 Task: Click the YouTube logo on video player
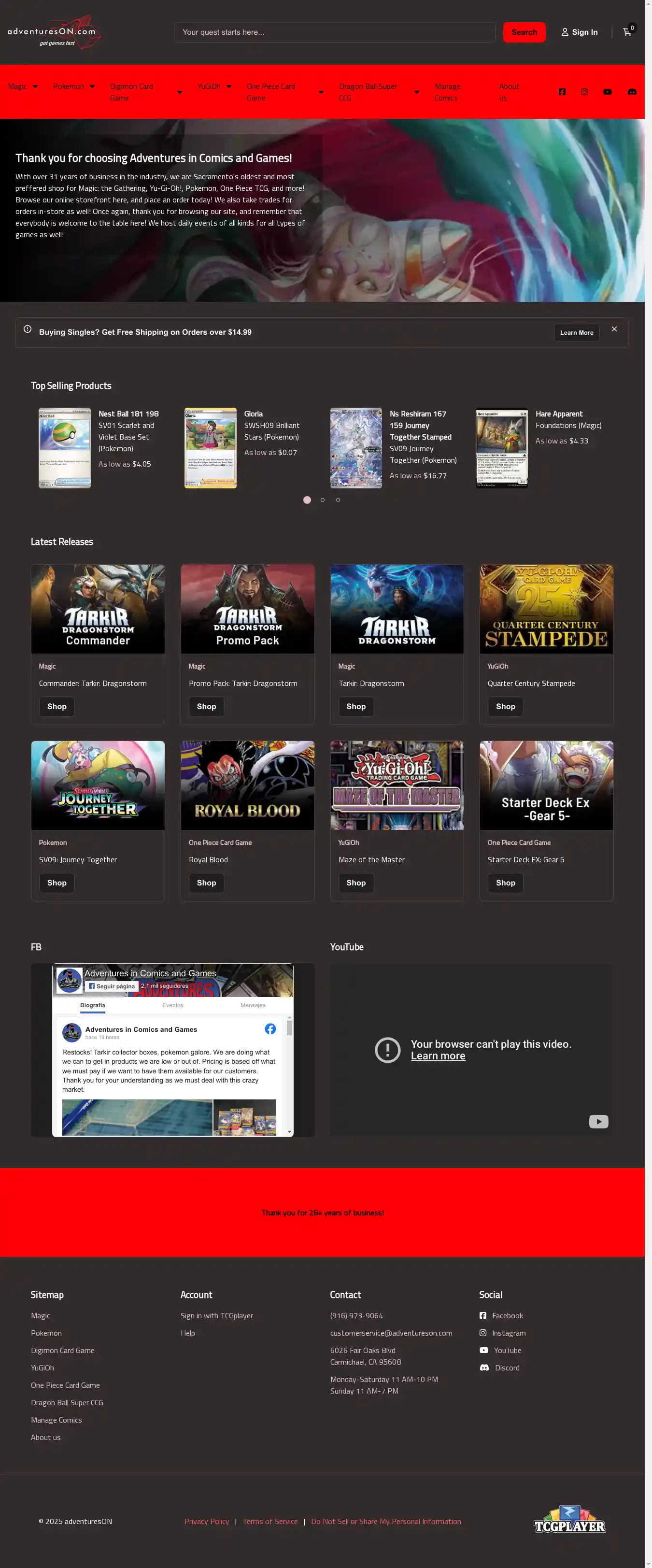[598, 1121]
